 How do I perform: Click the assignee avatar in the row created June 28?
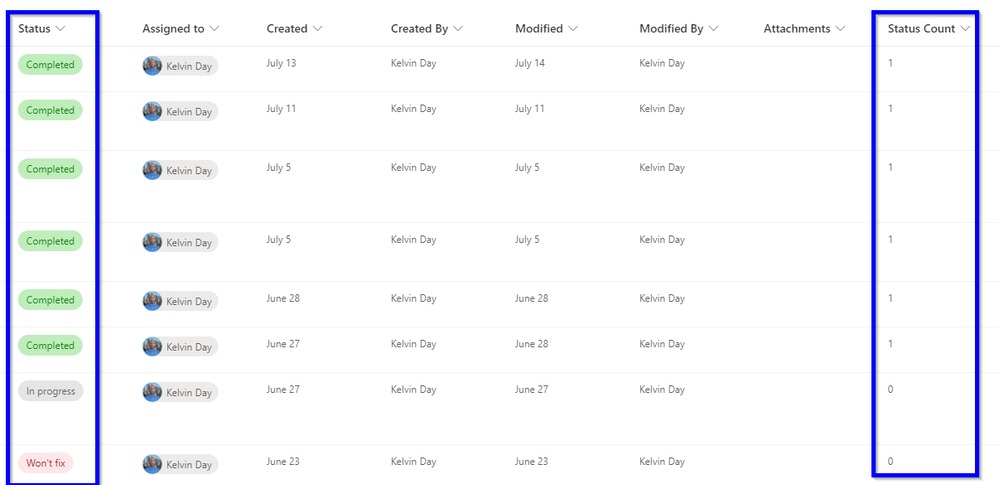[x=152, y=301]
